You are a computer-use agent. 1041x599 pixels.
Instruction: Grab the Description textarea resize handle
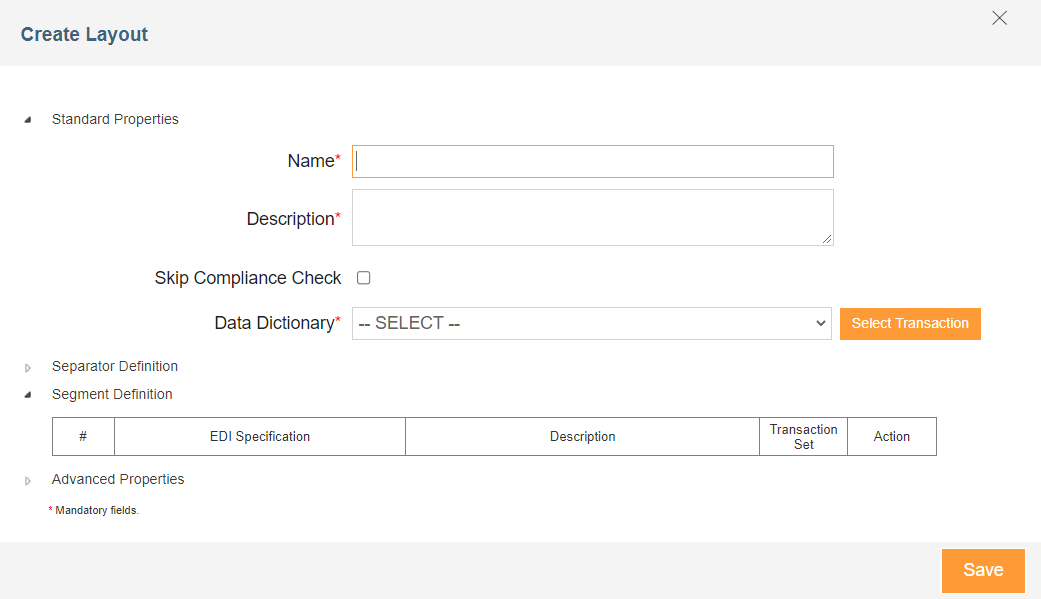tap(827, 239)
